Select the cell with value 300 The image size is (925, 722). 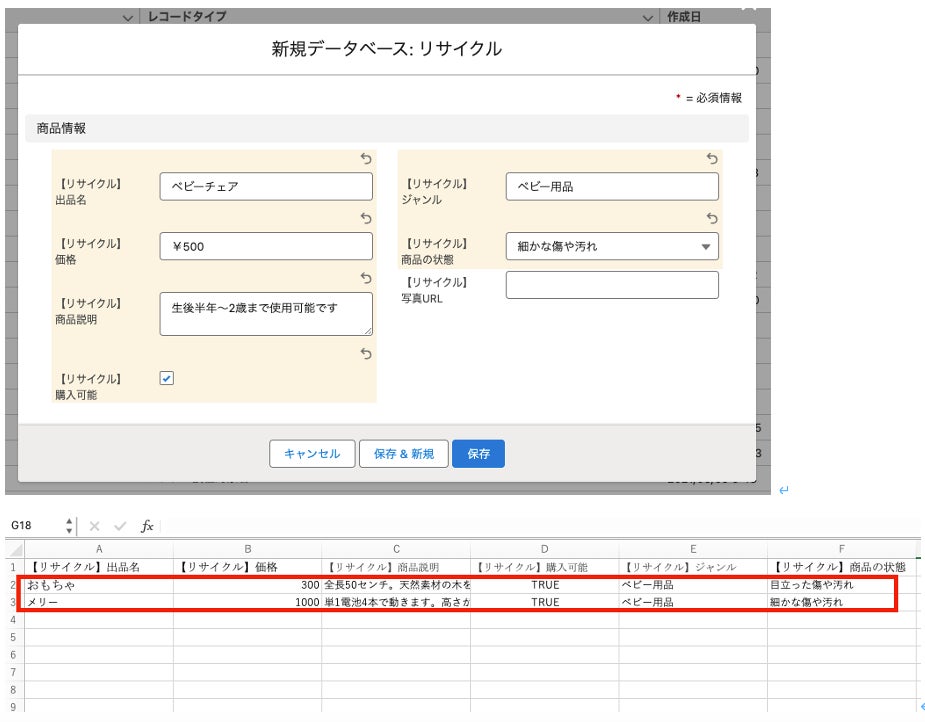point(248,585)
